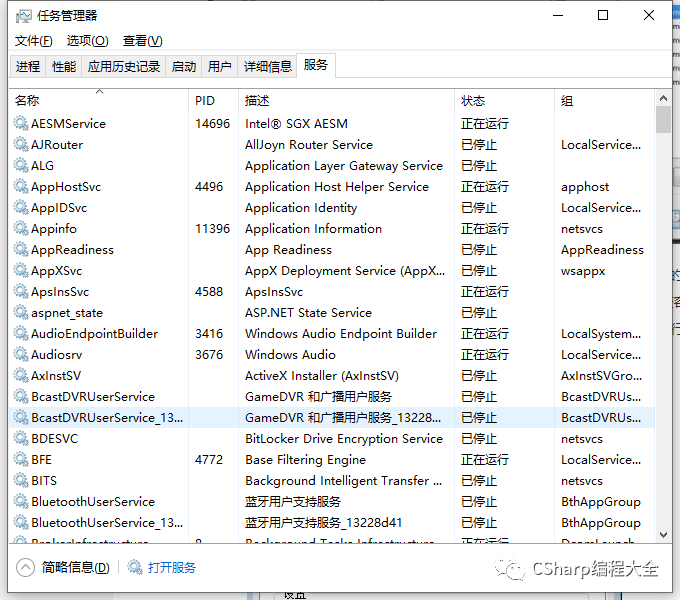Click the apphost group cell

click(x=585, y=187)
